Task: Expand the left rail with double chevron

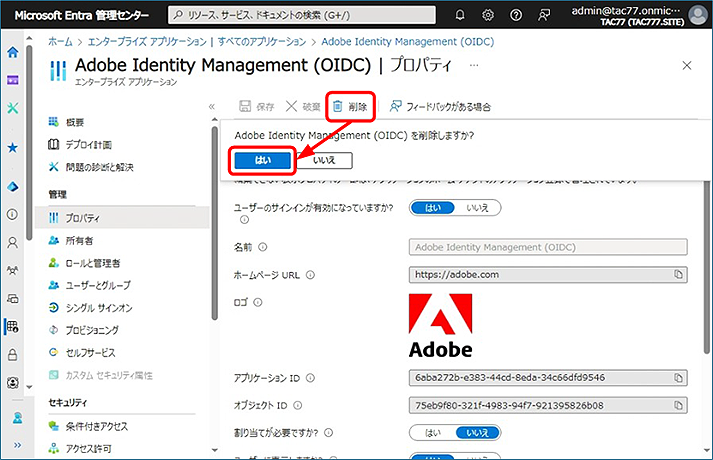Action: (17, 445)
